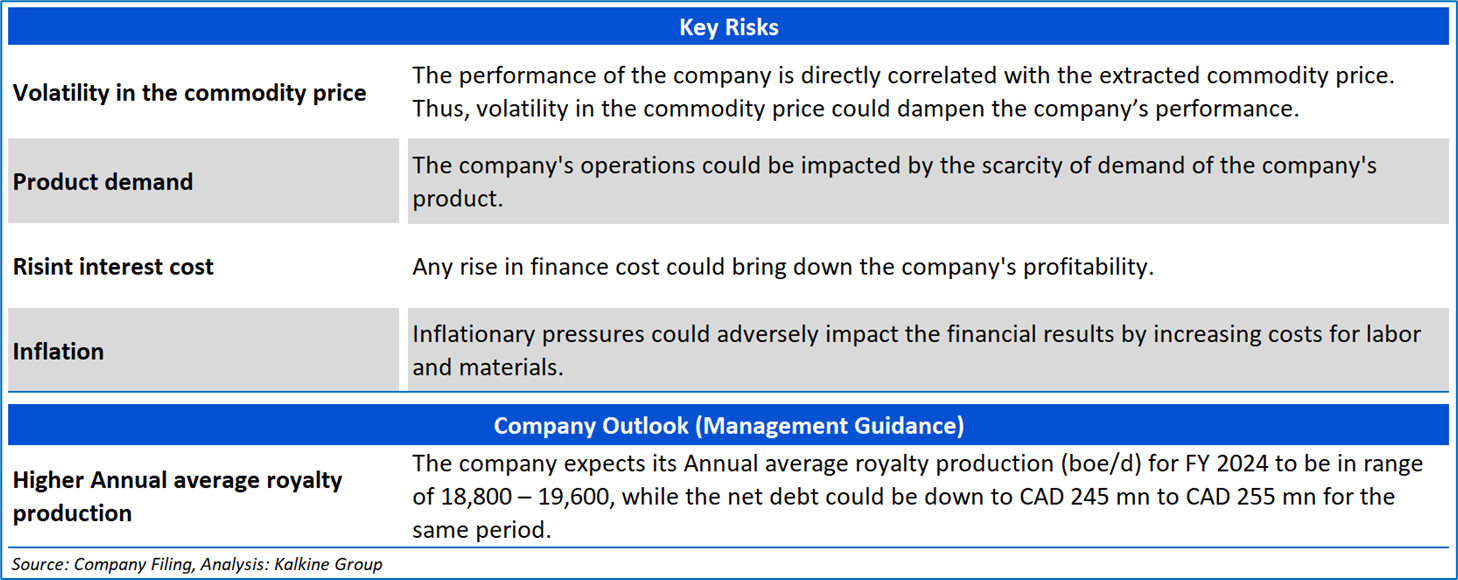
Task: Select the 'Inflation' row label
Action: pyautogui.click(x=58, y=352)
